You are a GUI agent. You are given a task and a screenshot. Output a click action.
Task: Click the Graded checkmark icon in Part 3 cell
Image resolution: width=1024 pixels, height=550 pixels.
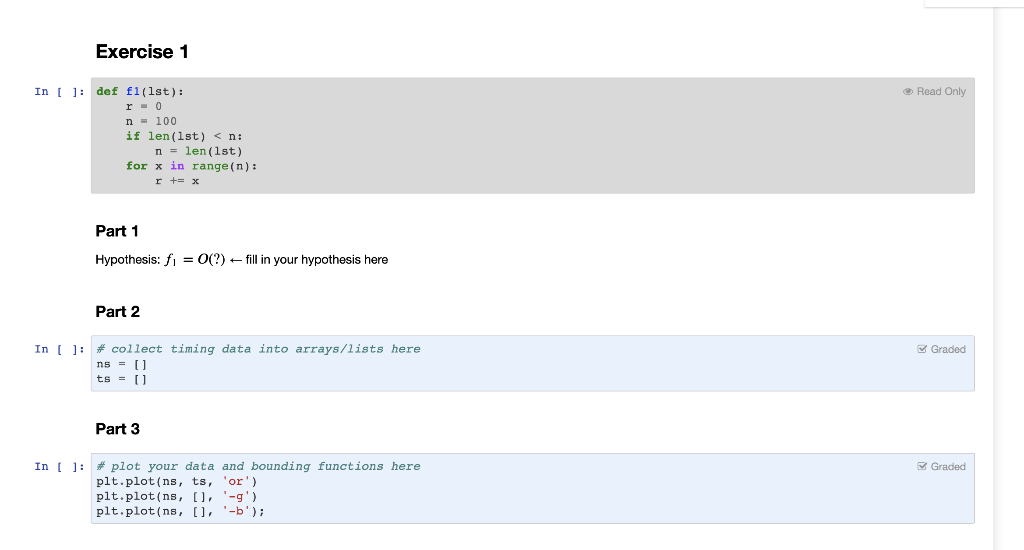tap(922, 466)
